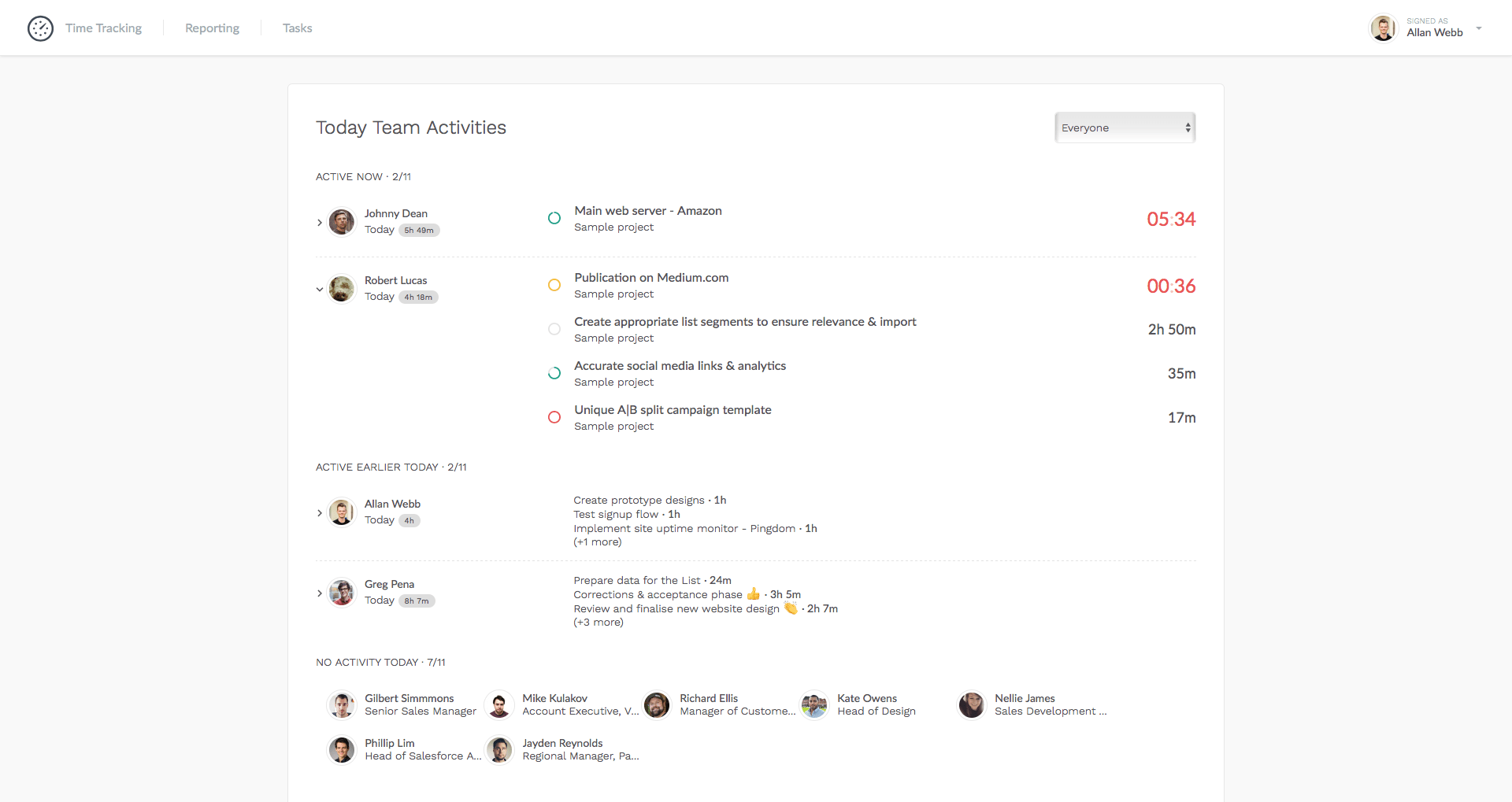Image resolution: width=1512 pixels, height=802 pixels.
Task: Click progress circle for social media links task
Action: point(554,373)
